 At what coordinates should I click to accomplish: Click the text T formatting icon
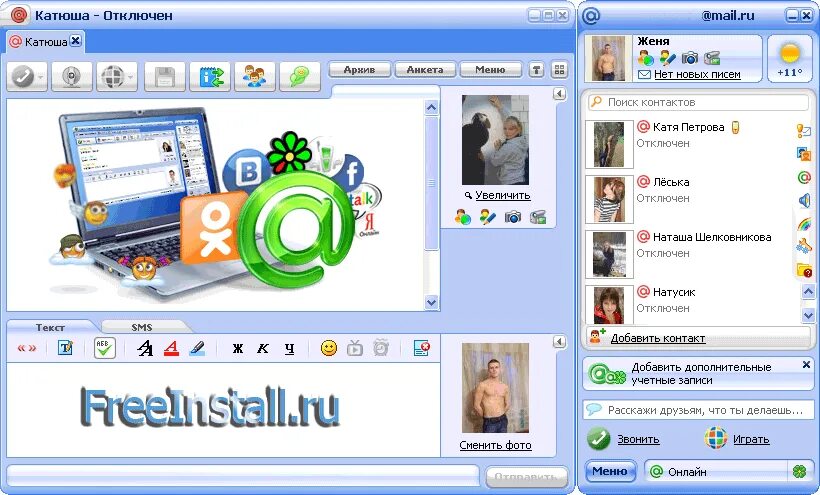pyautogui.click(x=65, y=348)
